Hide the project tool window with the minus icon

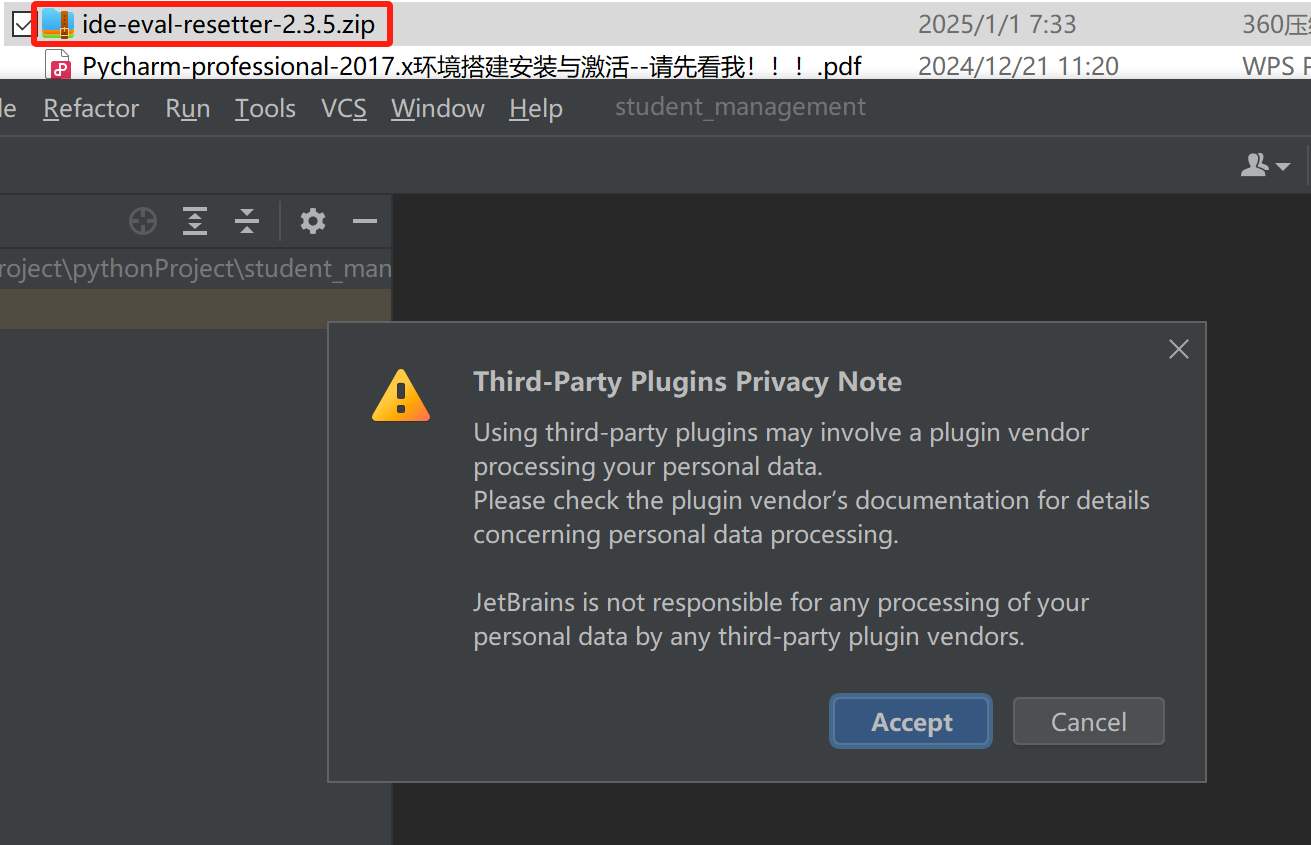point(365,221)
